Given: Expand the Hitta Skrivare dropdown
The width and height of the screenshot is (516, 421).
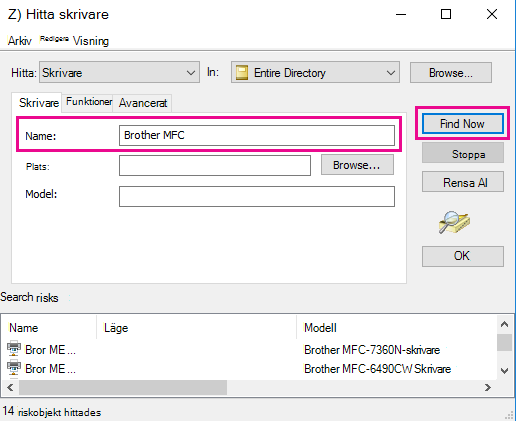Looking at the screenshot, I should point(119,72).
